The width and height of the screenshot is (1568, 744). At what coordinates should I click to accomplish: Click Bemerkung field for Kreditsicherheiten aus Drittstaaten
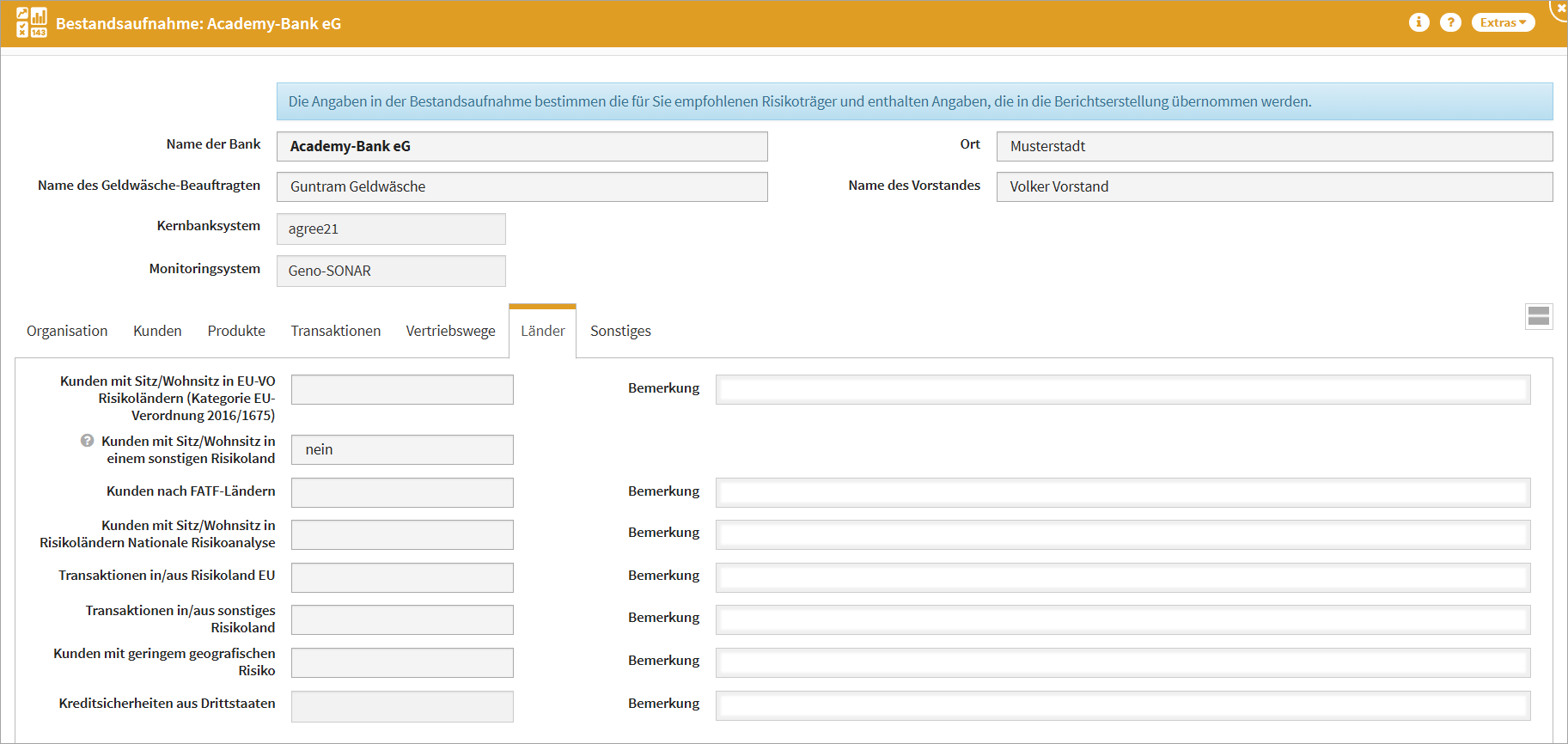point(1122,705)
